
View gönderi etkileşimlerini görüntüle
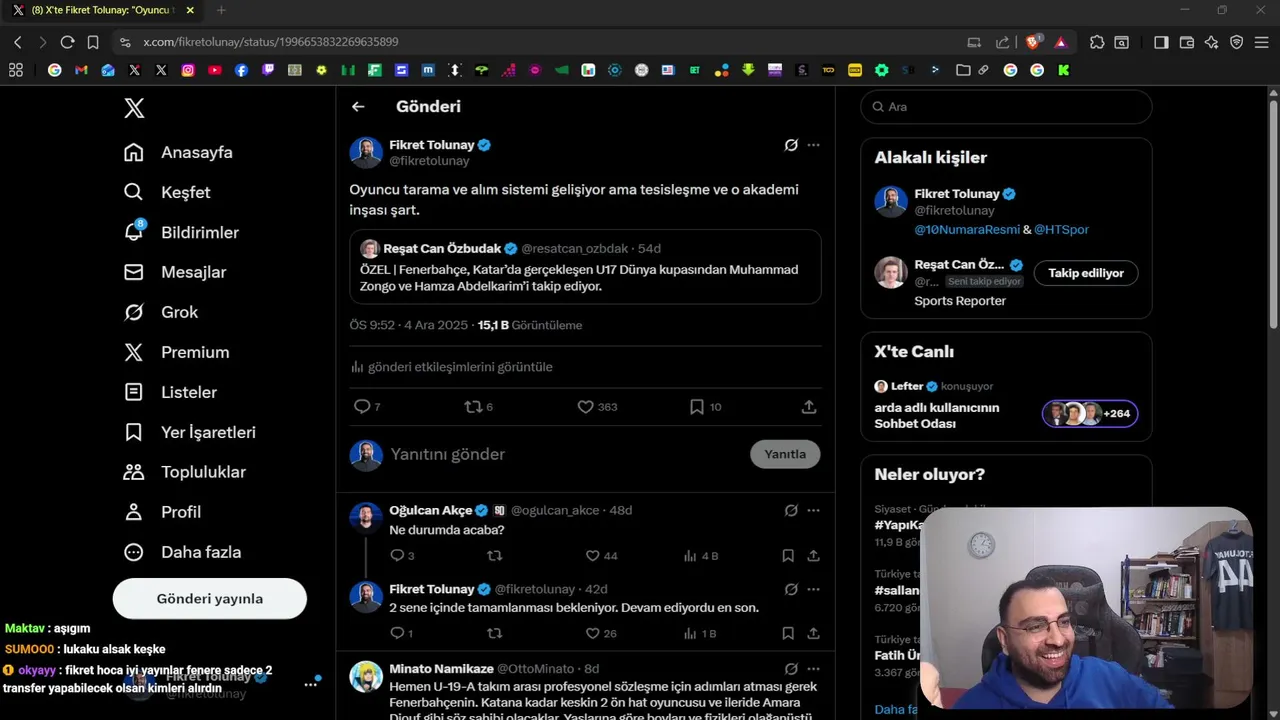(x=451, y=367)
